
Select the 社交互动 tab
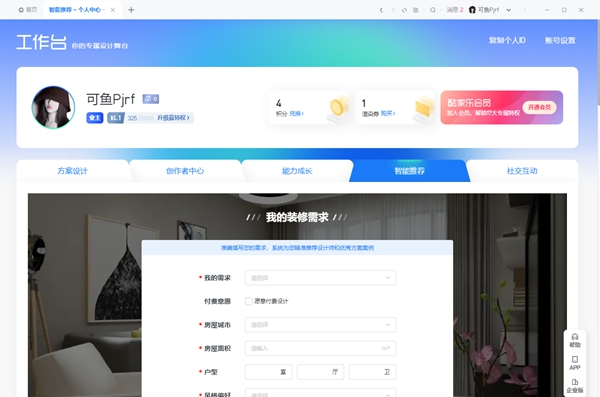[522, 171]
